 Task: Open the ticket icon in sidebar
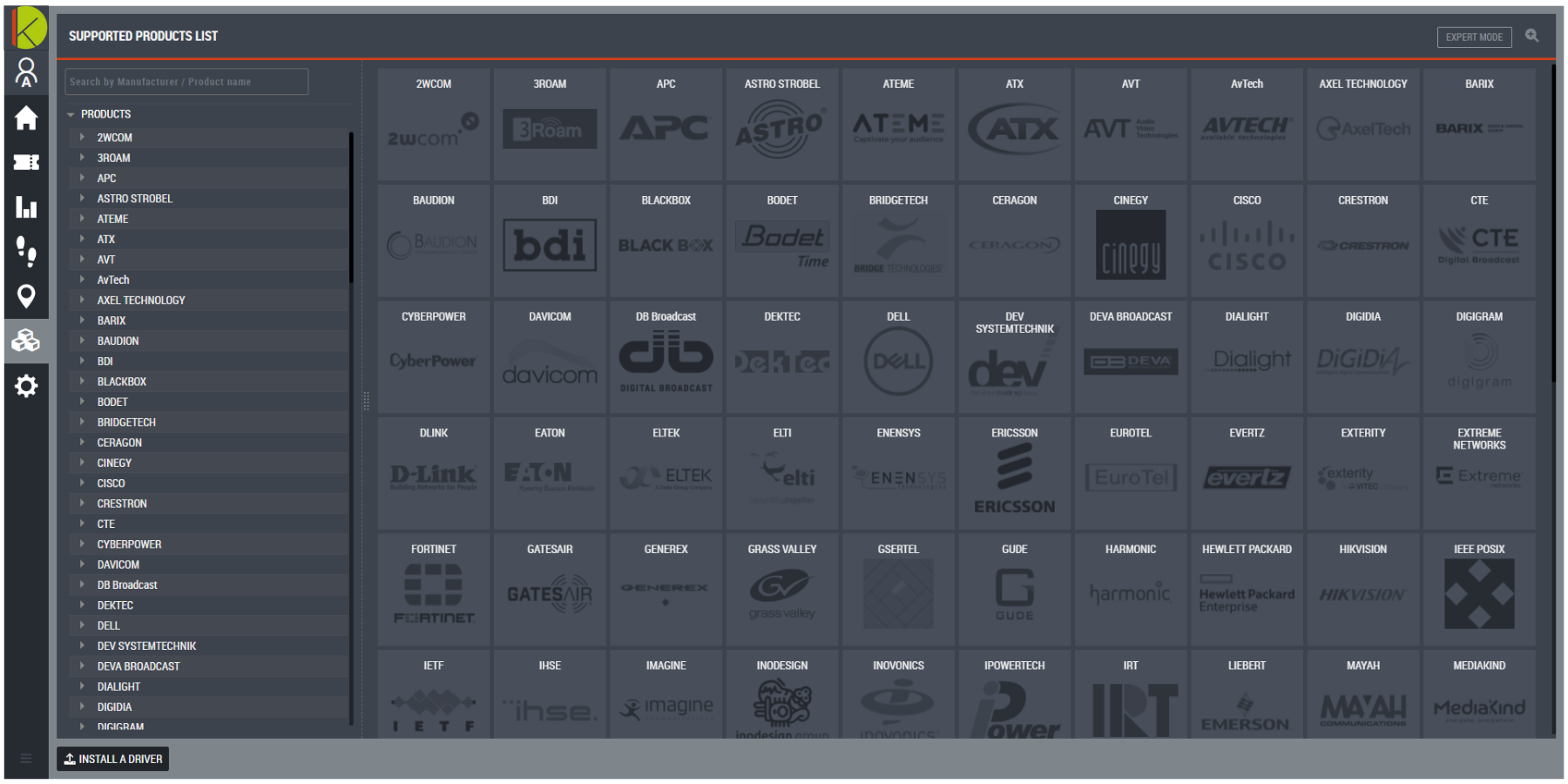pyautogui.click(x=26, y=162)
